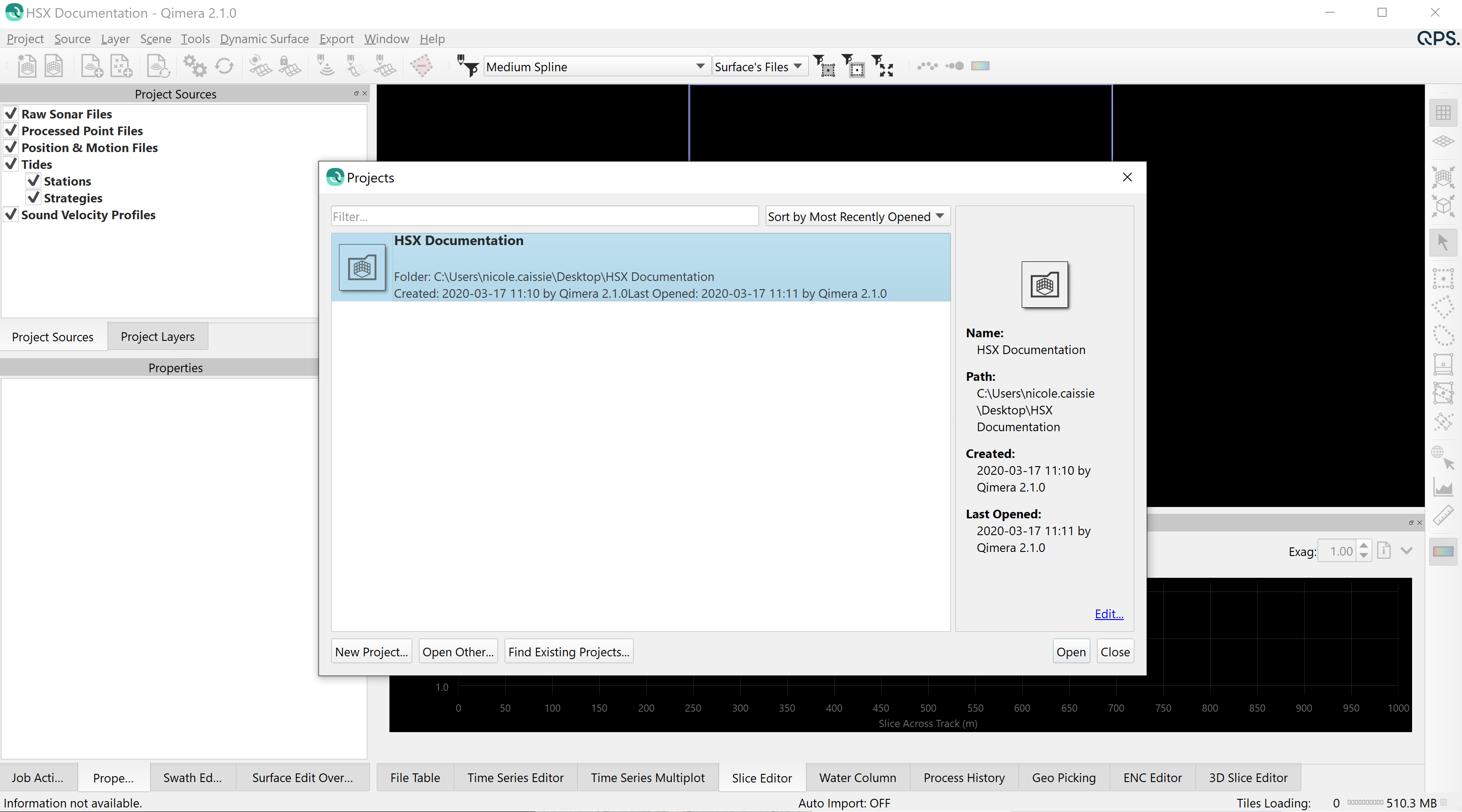Toggle the Stations checkbox under Tides
The image size is (1462, 812).
(34, 181)
